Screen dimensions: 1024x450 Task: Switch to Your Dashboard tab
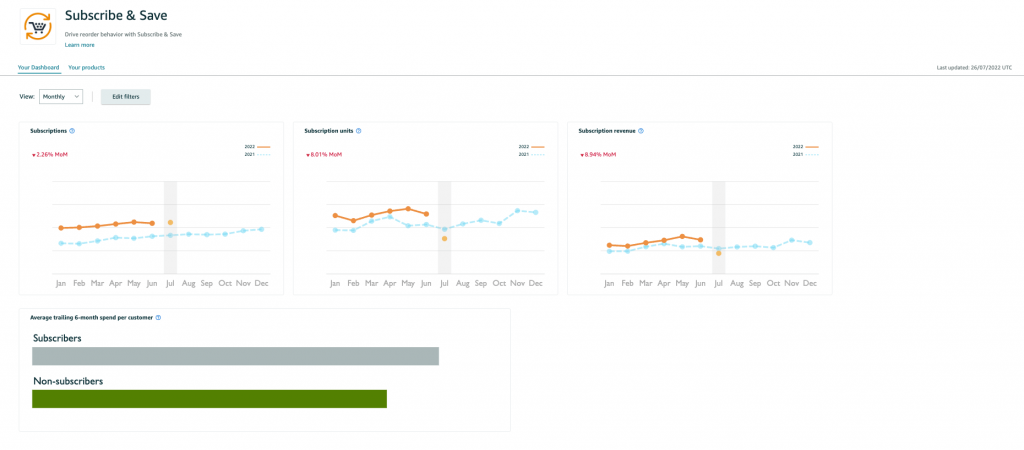(39, 67)
